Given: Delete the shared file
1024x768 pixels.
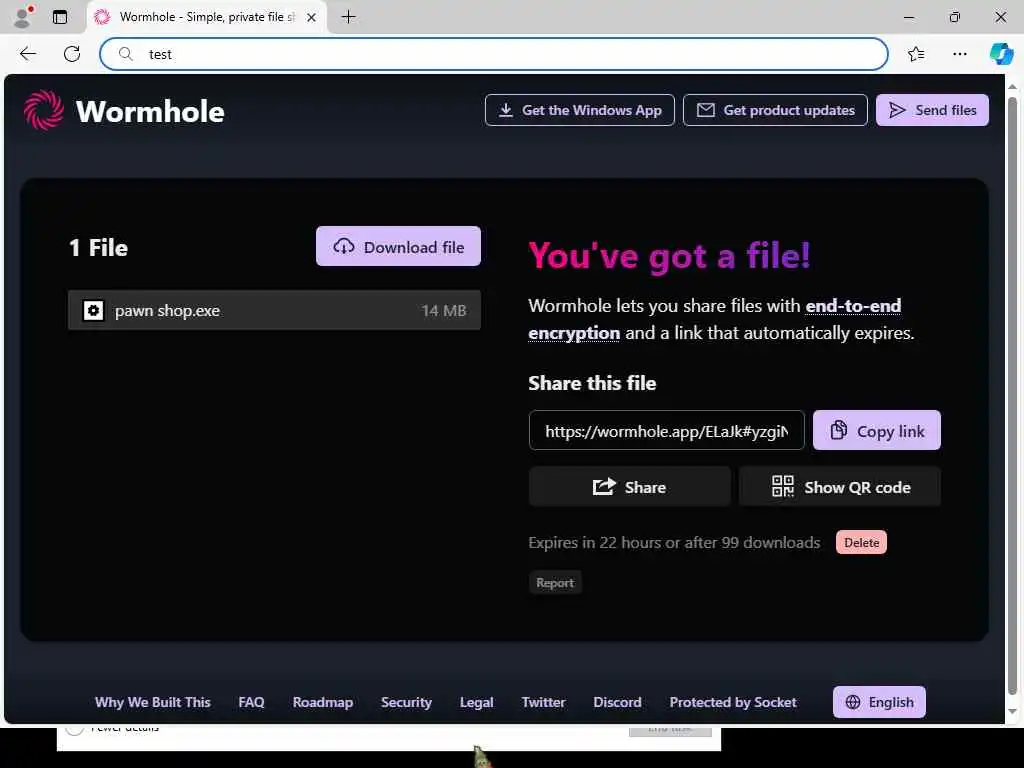Looking at the screenshot, I should pyautogui.click(x=861, y=543).
